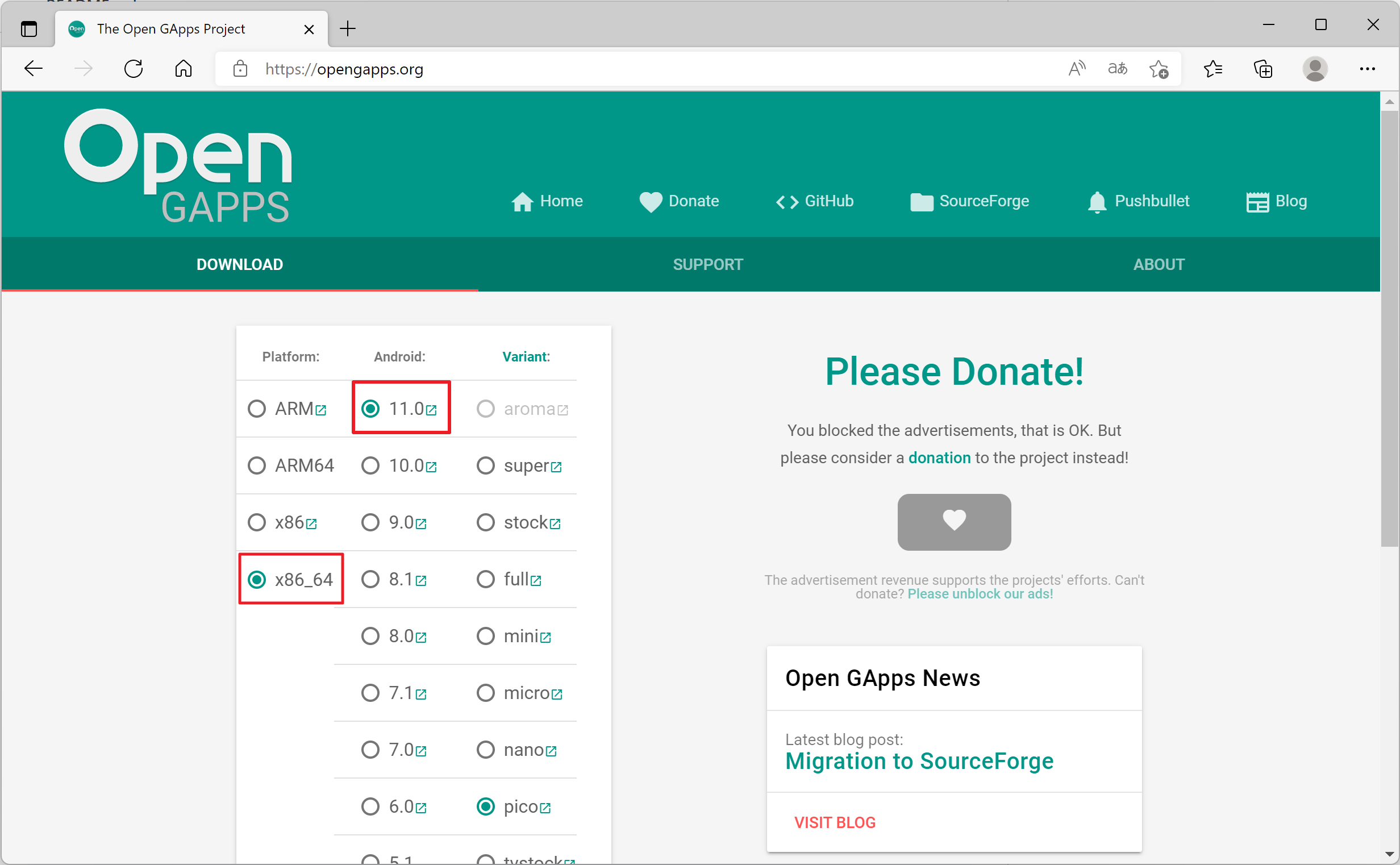Viewport: 1400px width, 865px height.
Task: Click the browser refresh icon
Action: point(134,69)
